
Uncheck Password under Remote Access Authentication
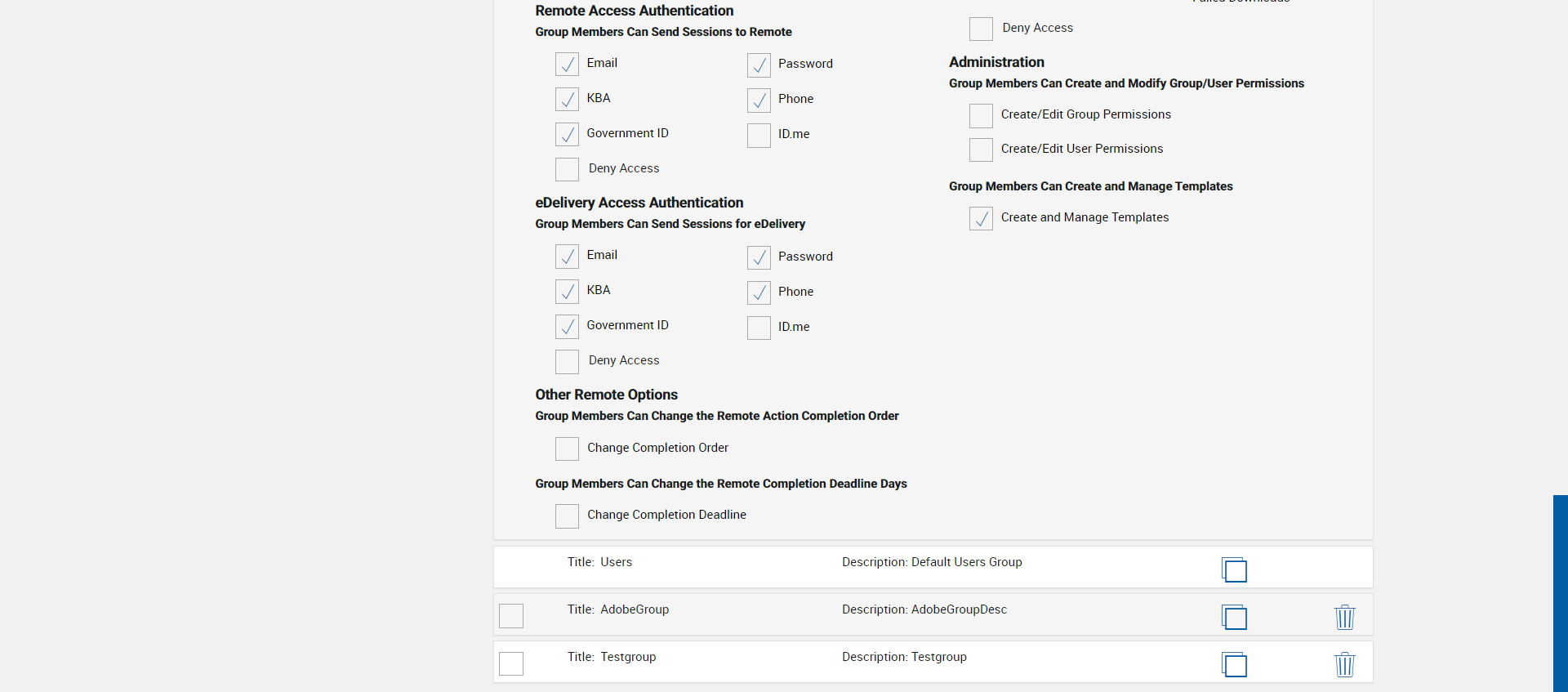(759, 65)
